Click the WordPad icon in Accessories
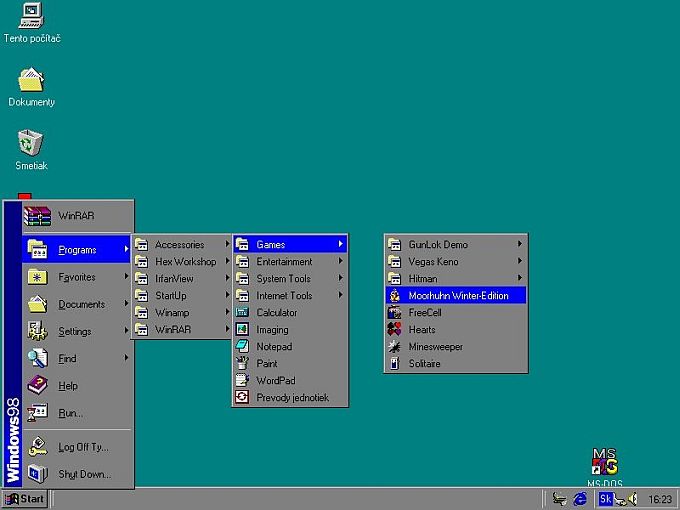 242,380
